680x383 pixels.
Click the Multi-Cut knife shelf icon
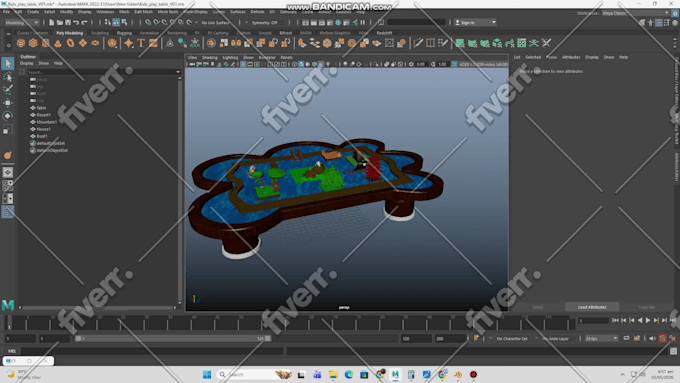(x=418, y=43)
